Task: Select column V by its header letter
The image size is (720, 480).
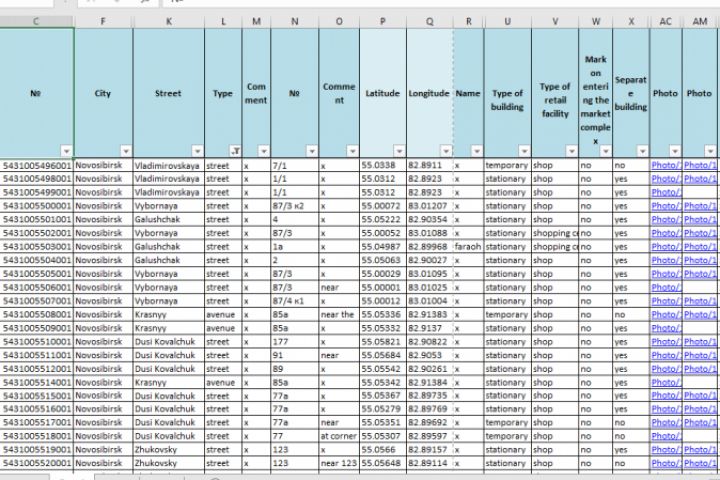Action: click(x=555, y=22)
